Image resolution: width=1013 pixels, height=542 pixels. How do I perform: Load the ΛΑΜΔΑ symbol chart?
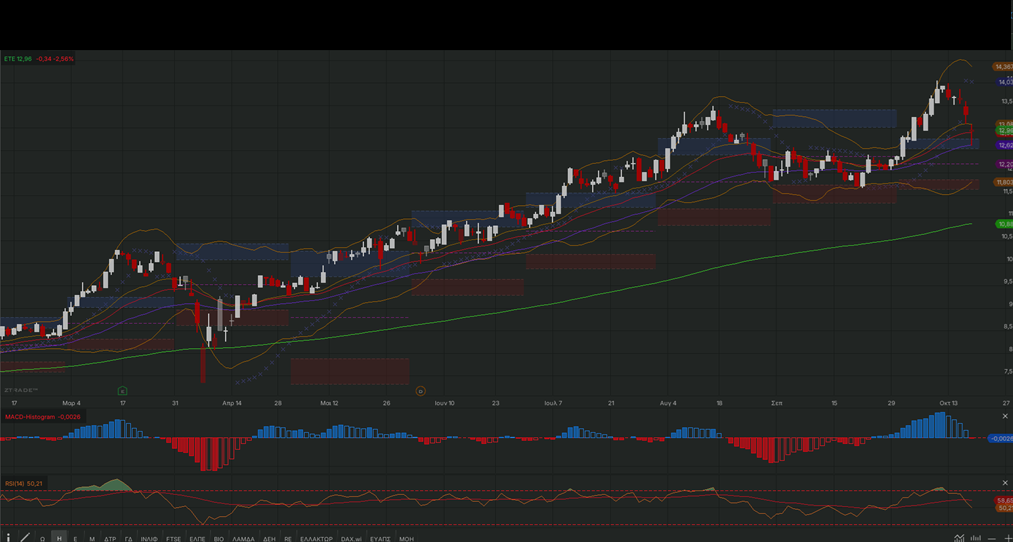click(244, 539)
